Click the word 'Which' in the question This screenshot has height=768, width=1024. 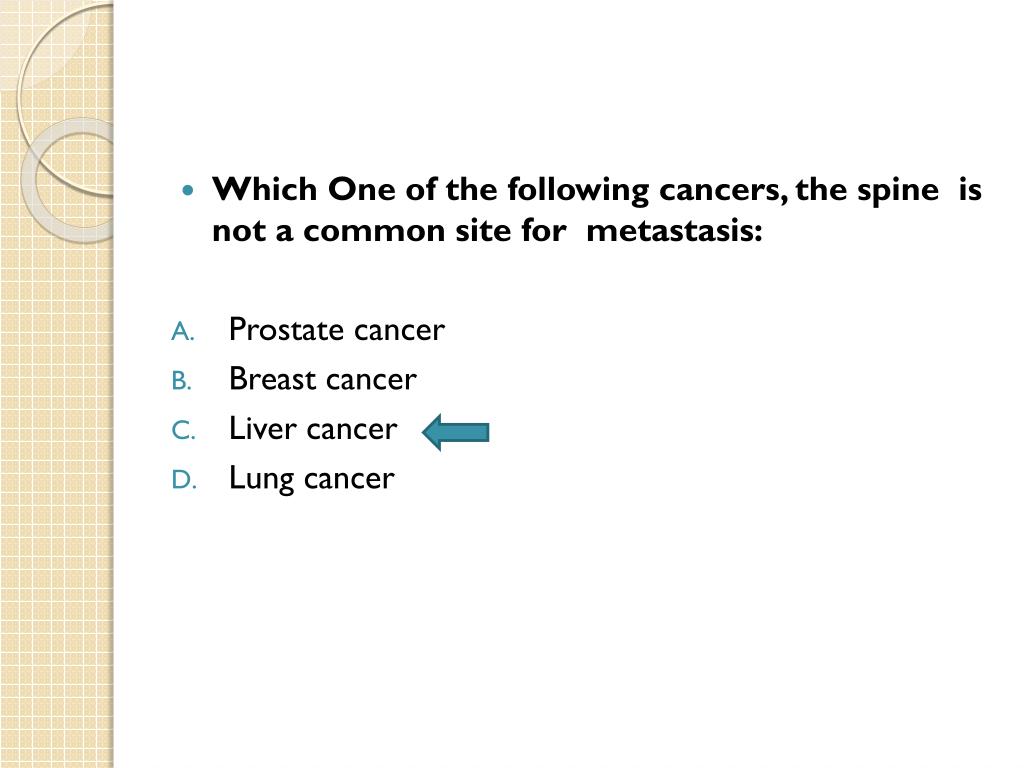point(264,189)
